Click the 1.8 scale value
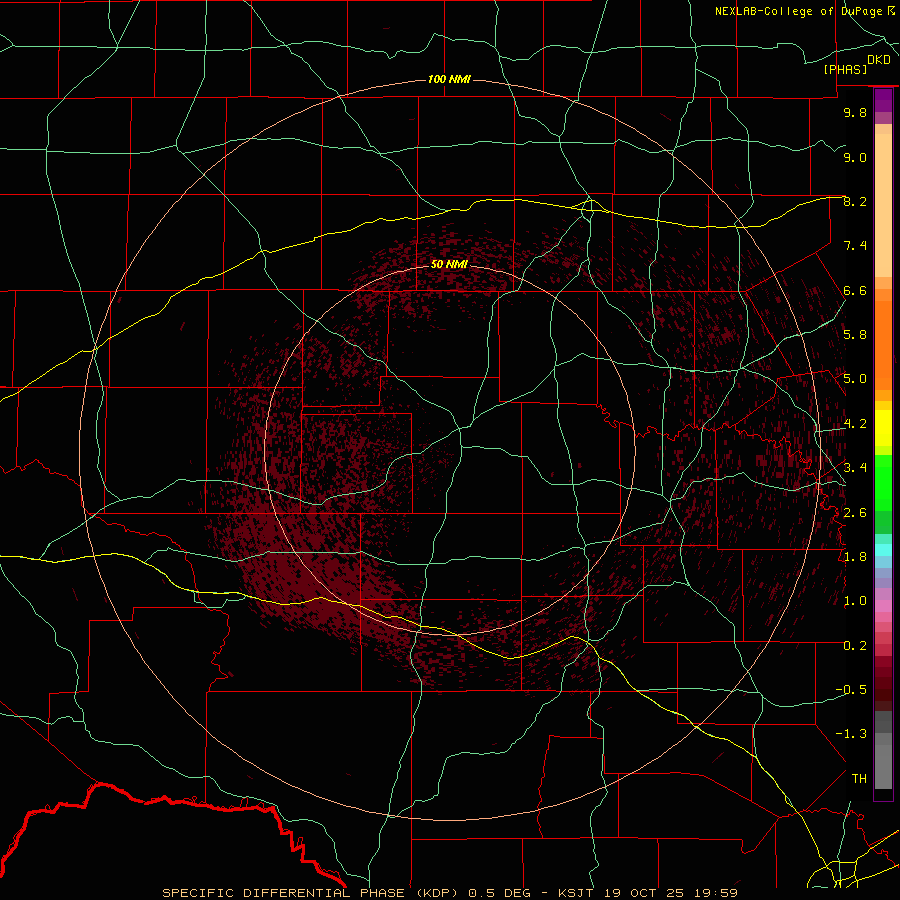900x900 pixels. click(855, 557)
